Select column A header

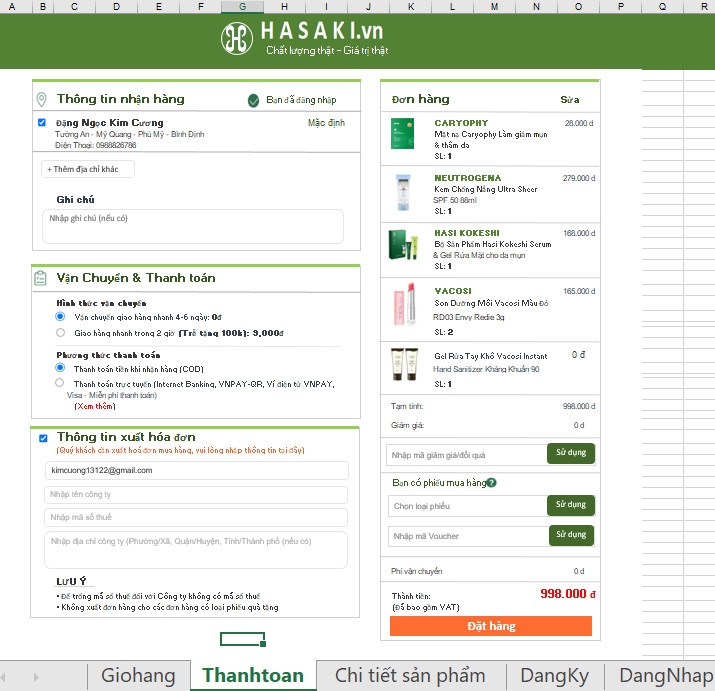point(12,6)
